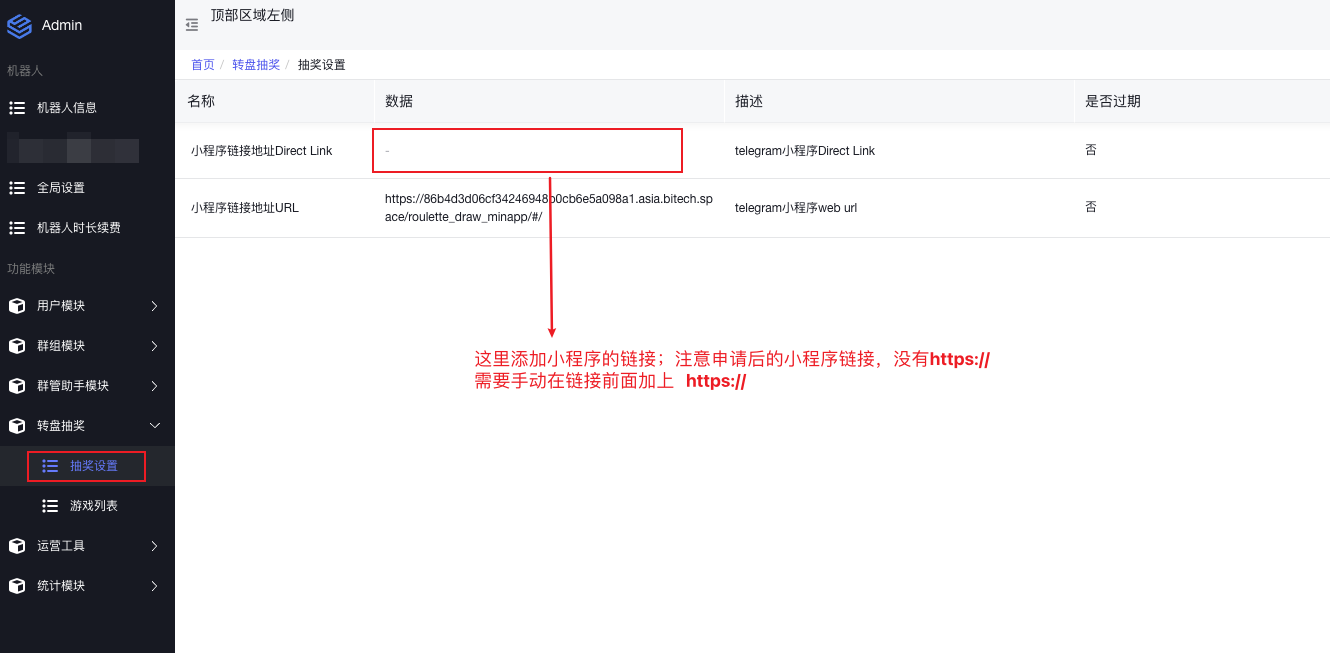This screenshot has height=653, width=1330.
Task: Click the 转盘抽奖 breadcrumb link
Action: (256, 65)
